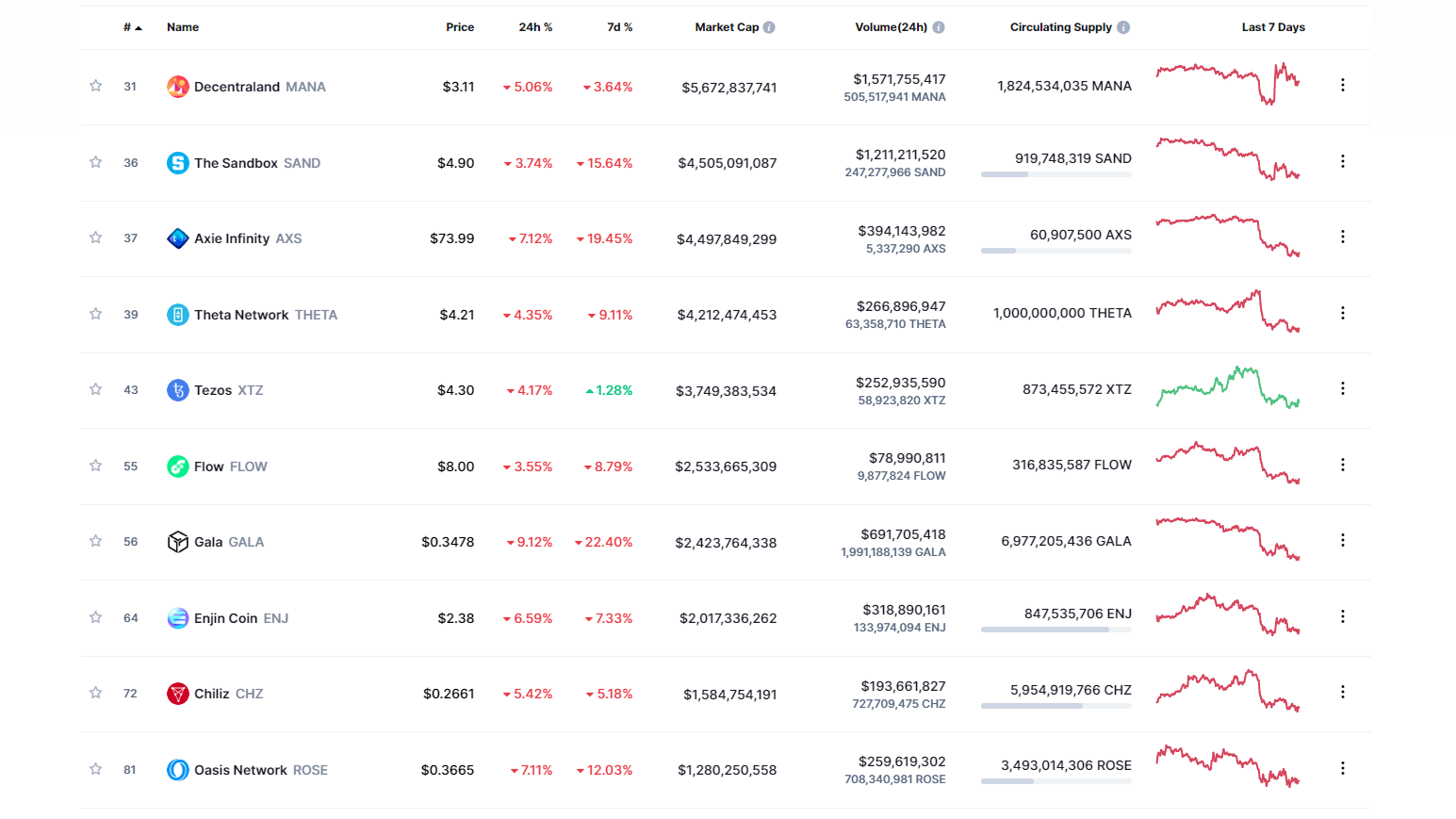The height and width of the screenshot is (819, 1456).
Task: Sort by Circulating Supply header
Action: pos(1060,27)
